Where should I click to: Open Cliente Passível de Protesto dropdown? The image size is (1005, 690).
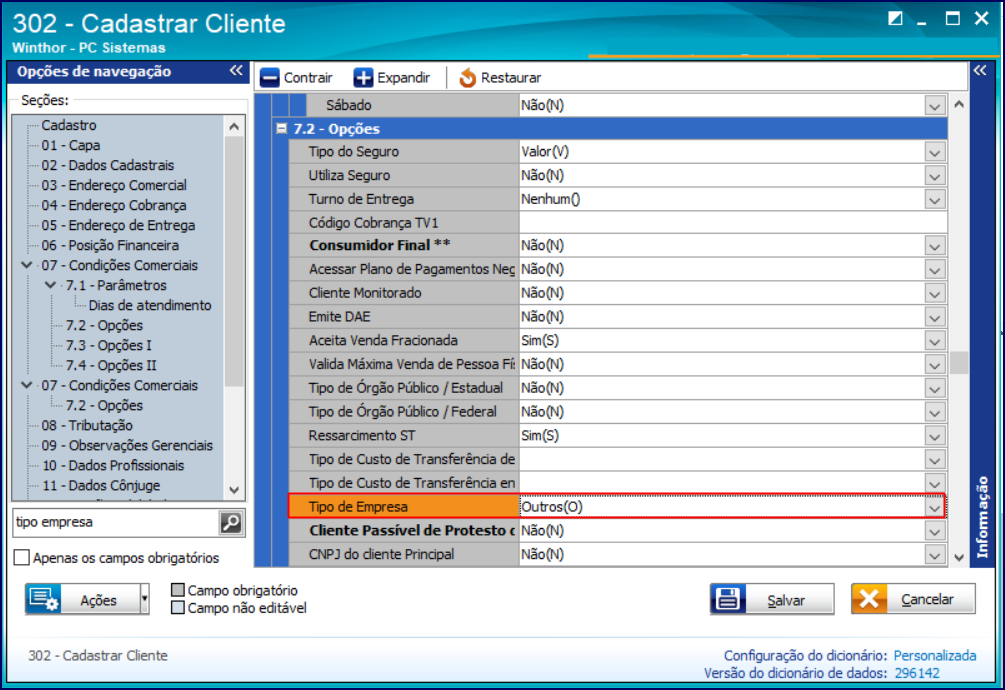pyautogui.click(x=934, y=531)
